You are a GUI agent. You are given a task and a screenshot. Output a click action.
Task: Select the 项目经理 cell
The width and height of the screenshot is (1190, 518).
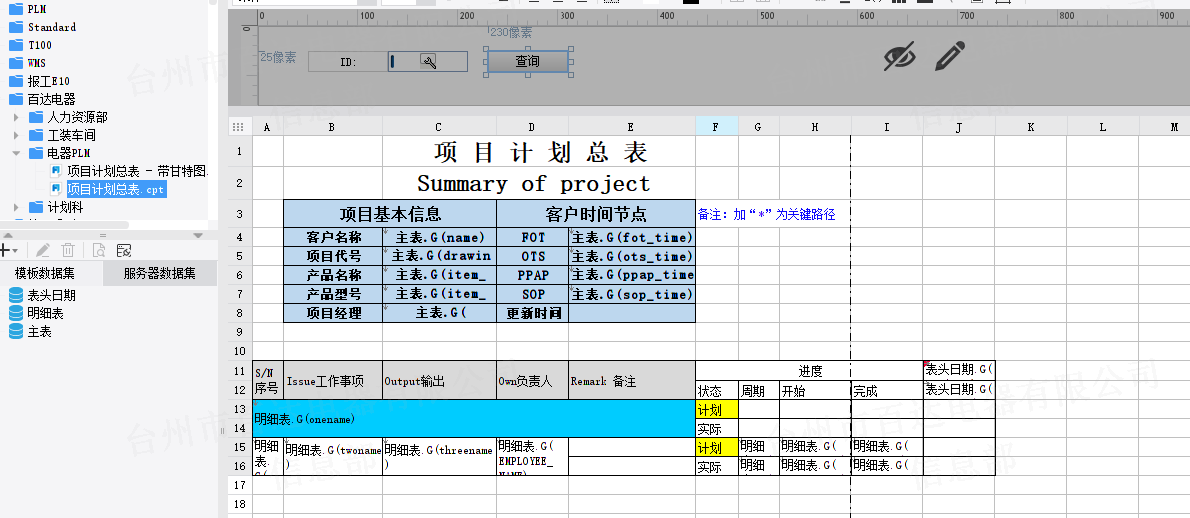tap(333, 313)
